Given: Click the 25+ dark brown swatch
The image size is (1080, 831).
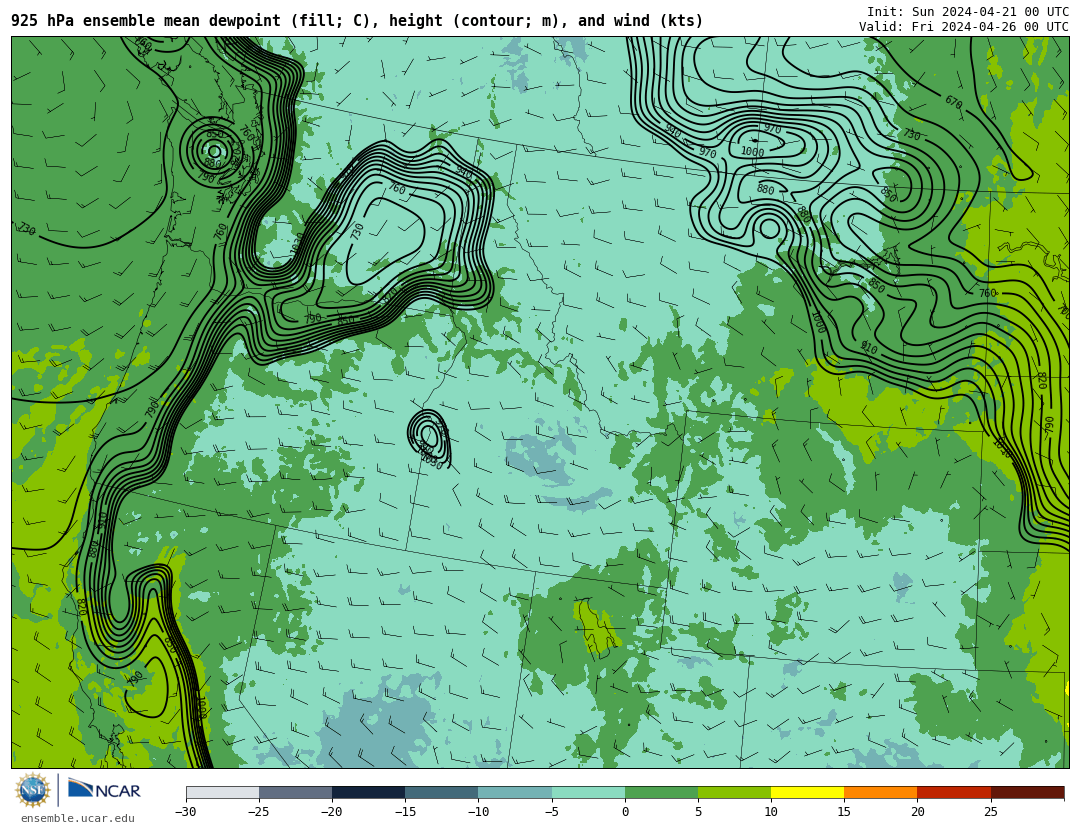Looking at the screenshot, I should click(1028, 793).
